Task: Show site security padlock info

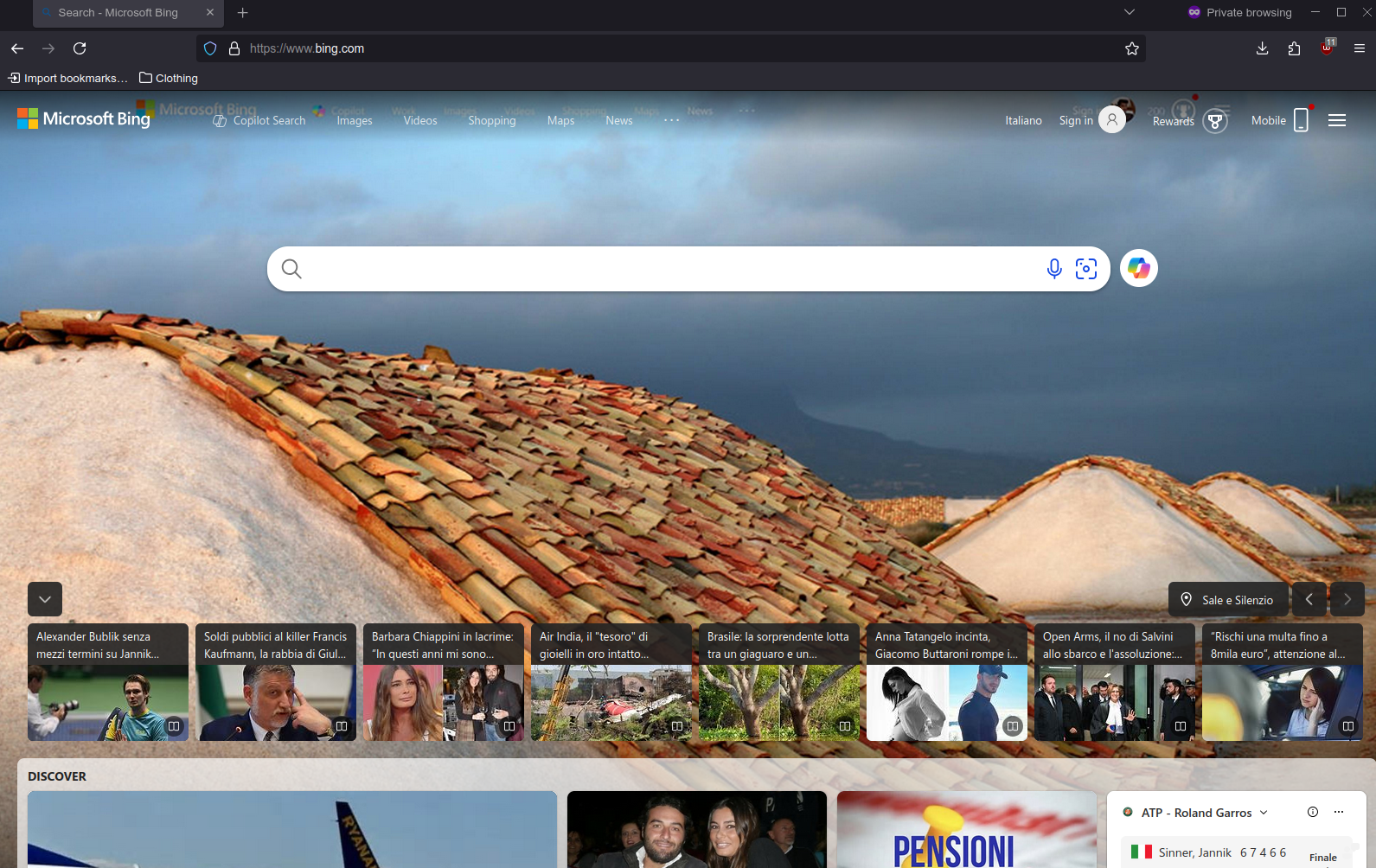Action: click(234, 48)
